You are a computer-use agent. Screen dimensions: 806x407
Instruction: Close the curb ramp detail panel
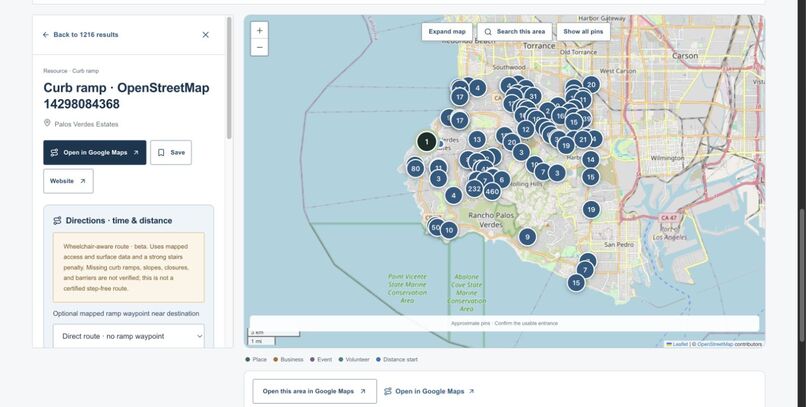pyautogui.click(x=206, y=35)
